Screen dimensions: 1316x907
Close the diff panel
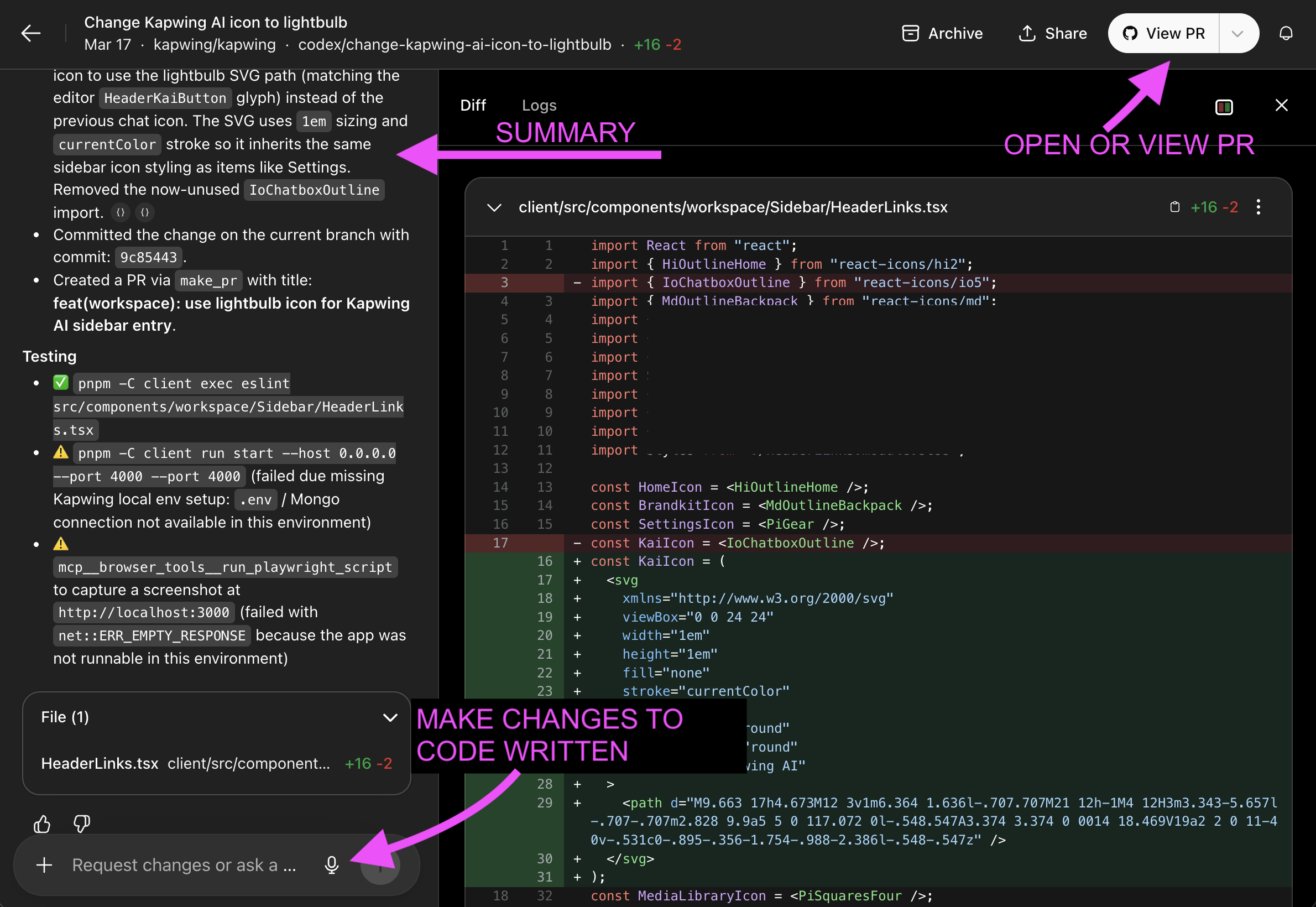pos(1281,105)
